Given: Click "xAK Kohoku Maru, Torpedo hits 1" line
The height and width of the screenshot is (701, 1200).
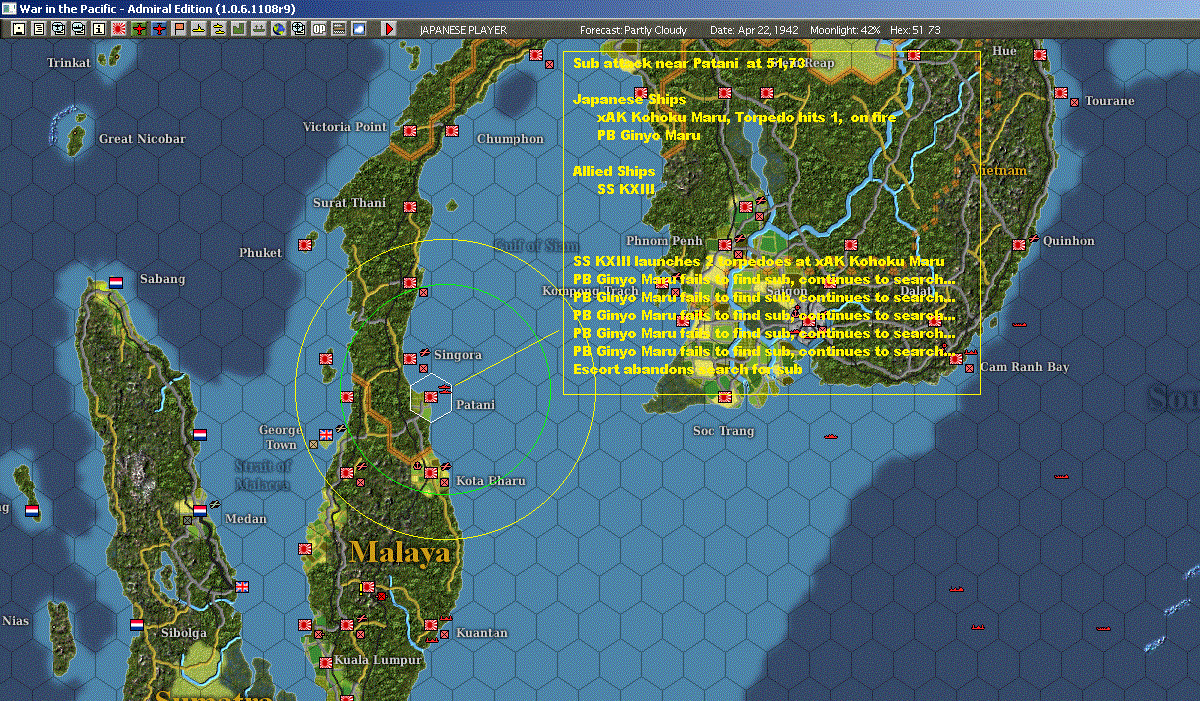Looking at the screenshot, I should click(x=720, y=117).
